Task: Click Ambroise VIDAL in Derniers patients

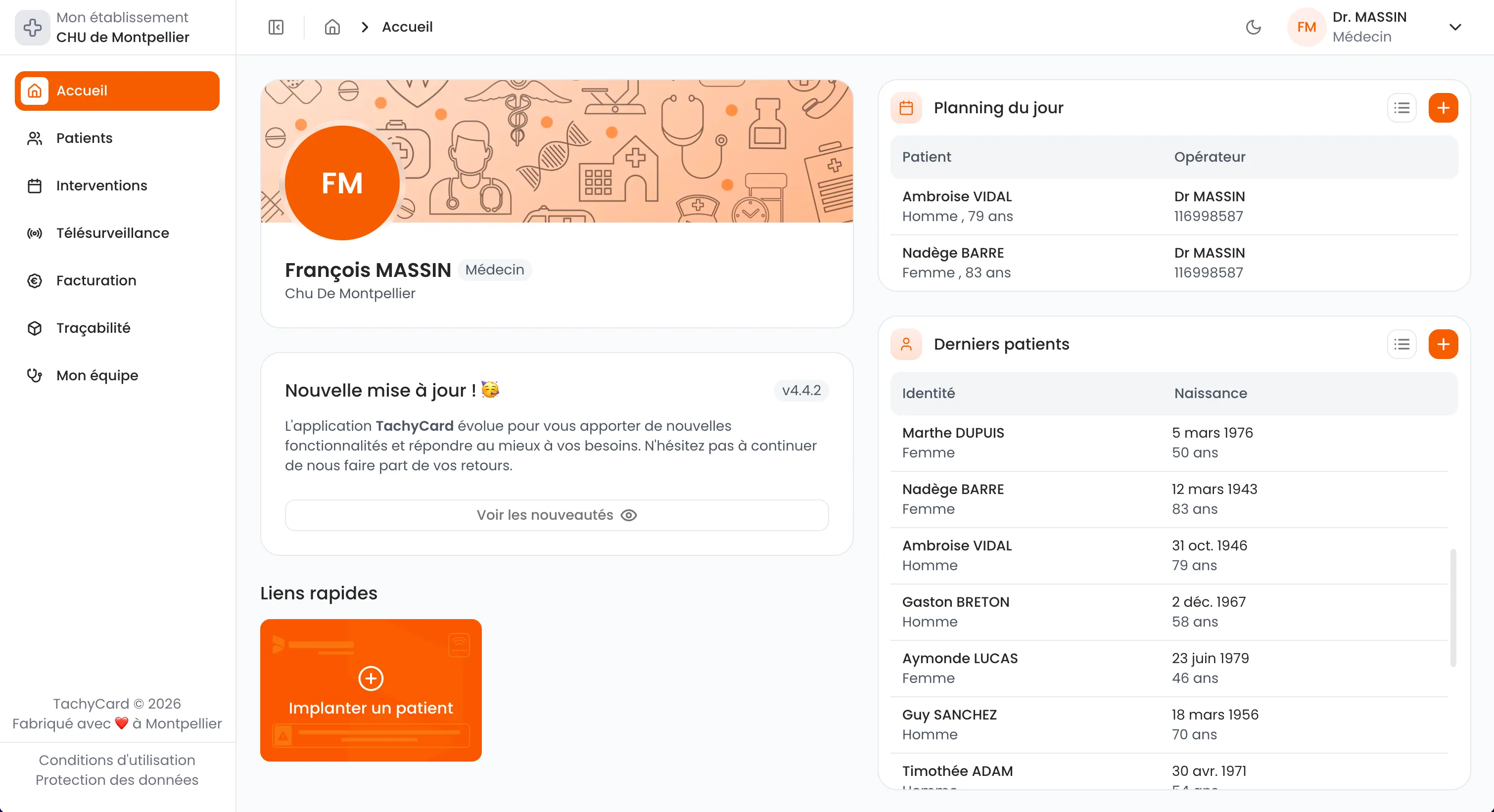Action: click(1168, 555)
